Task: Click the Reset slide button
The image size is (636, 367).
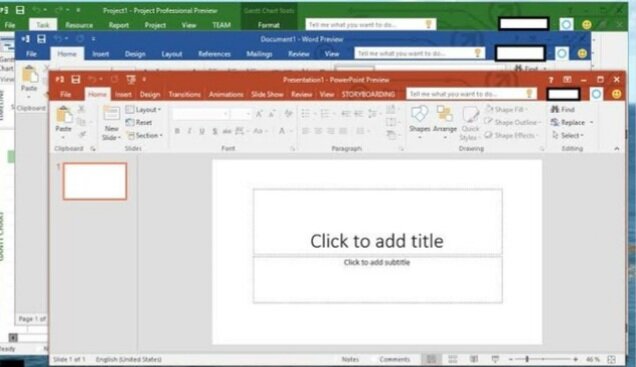Action: click(139, 122)
